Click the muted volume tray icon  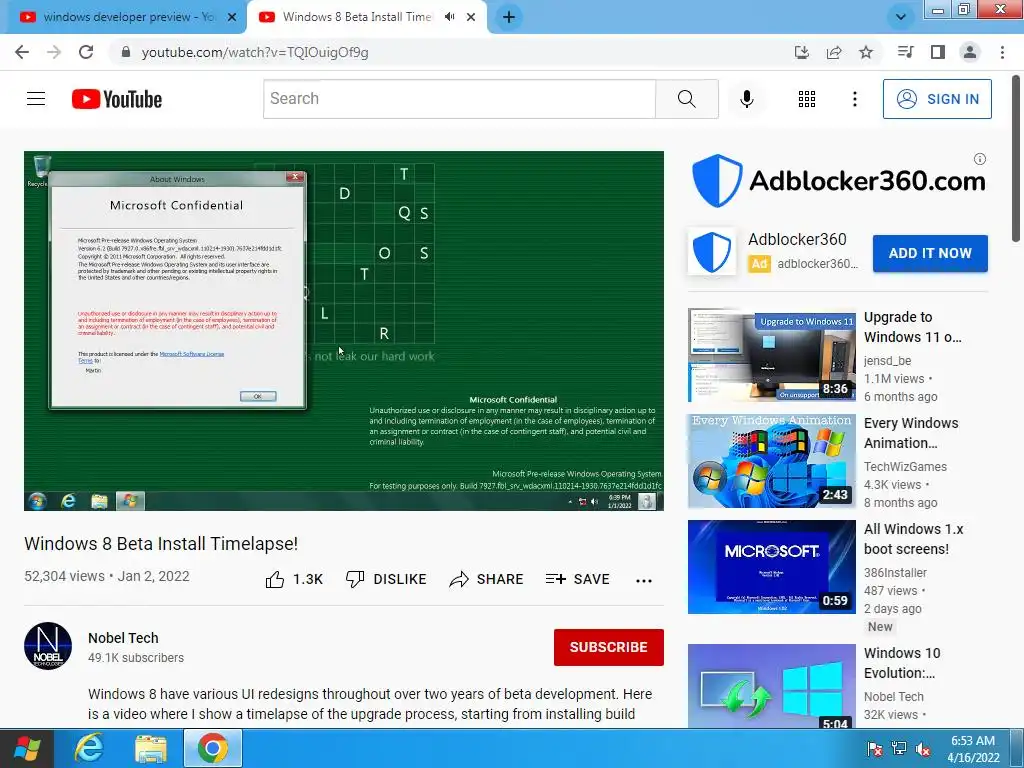point(923,748)
